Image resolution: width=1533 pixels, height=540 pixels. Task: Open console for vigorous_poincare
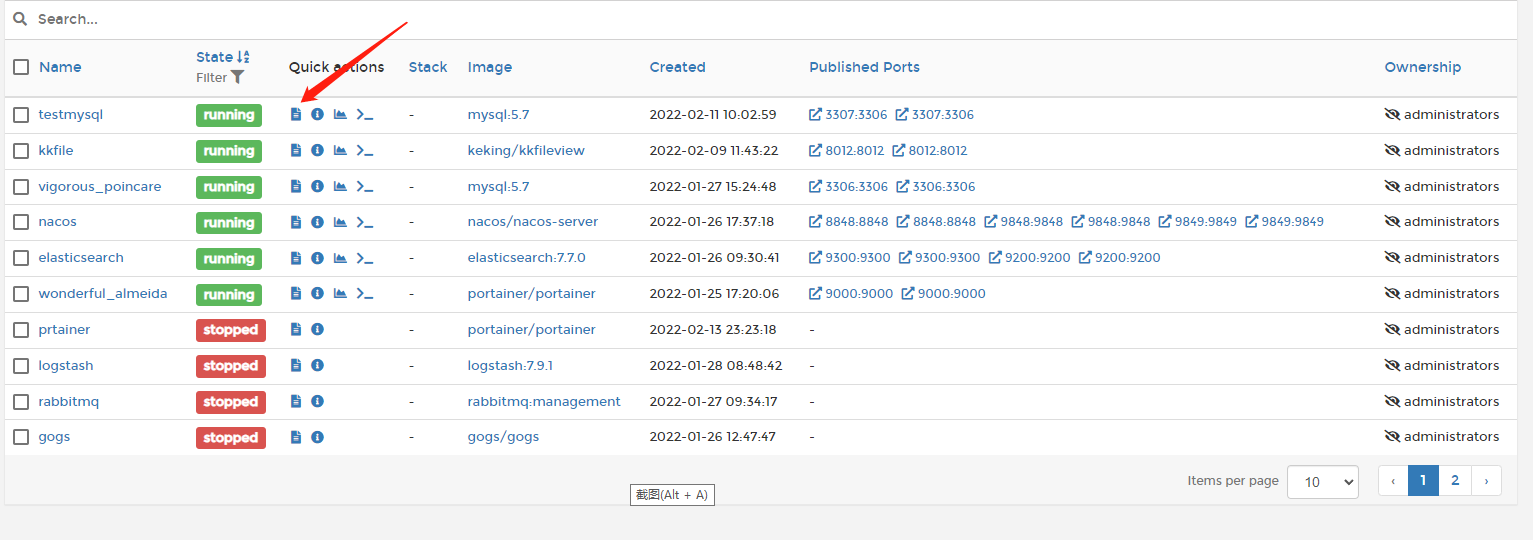[x=365, y=186]
